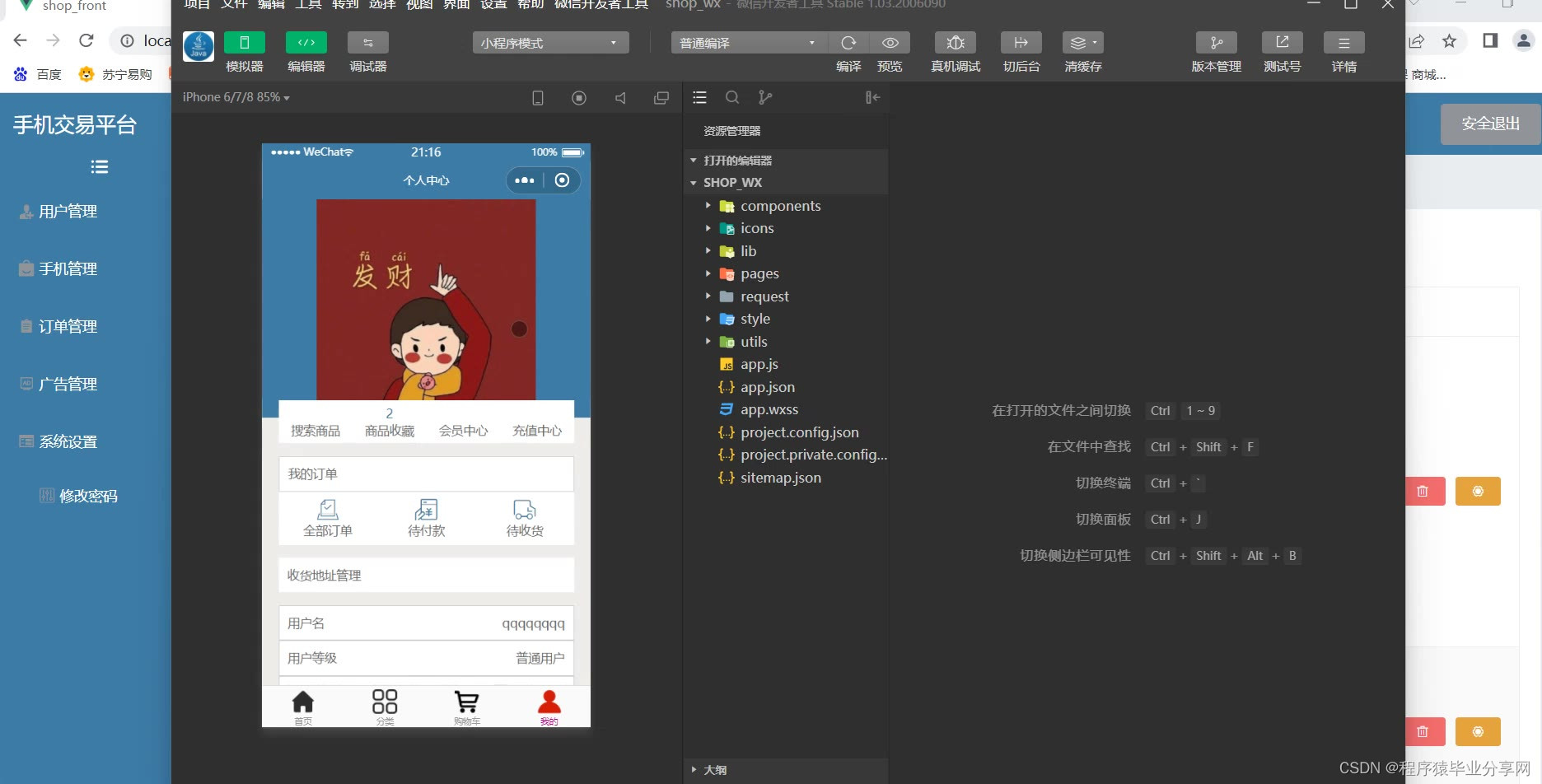
Task: Toggle the simulator mute speaker icon
Action: [620, 98]
